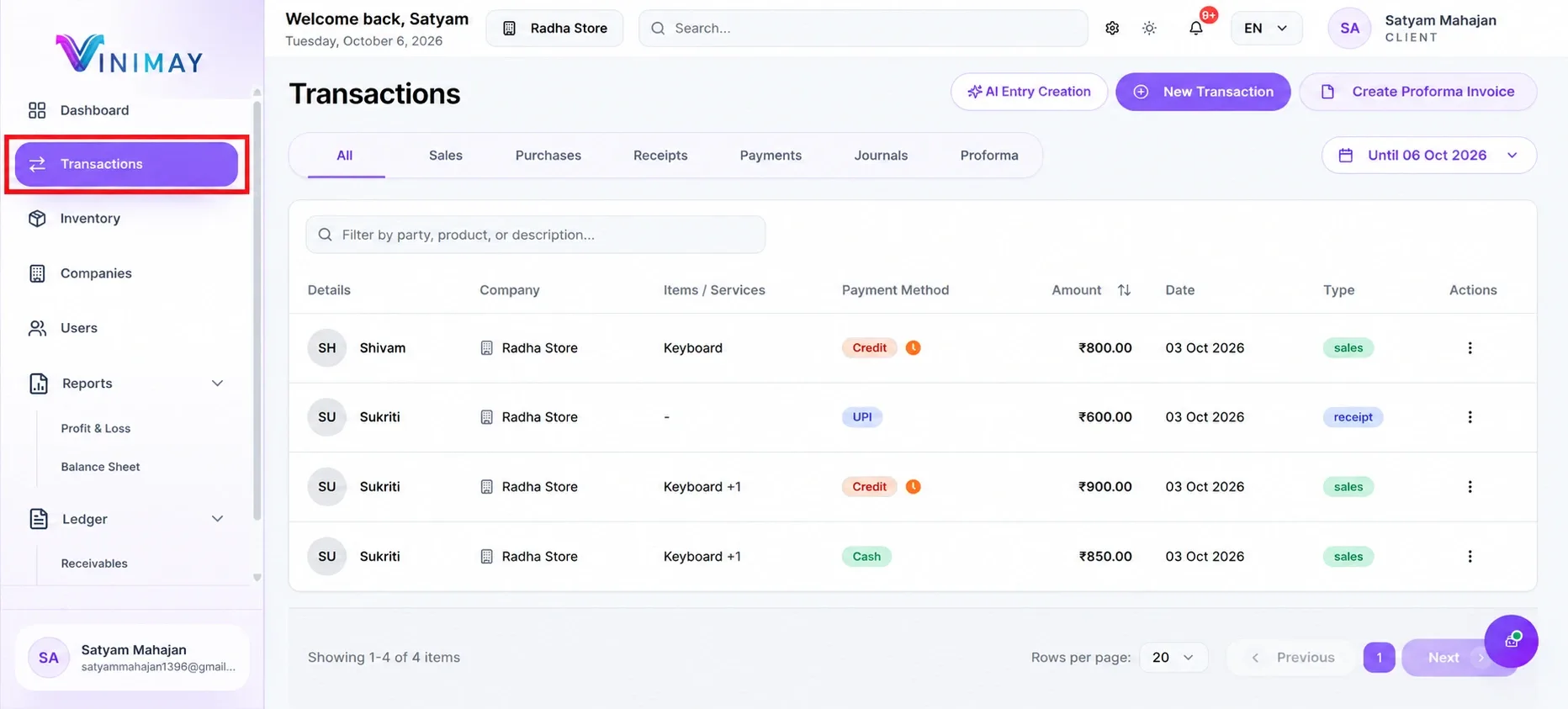Screen dimensions: 1568x709
Task: Click the SA profile avatar in header
Action: [x=1349, y=29]
